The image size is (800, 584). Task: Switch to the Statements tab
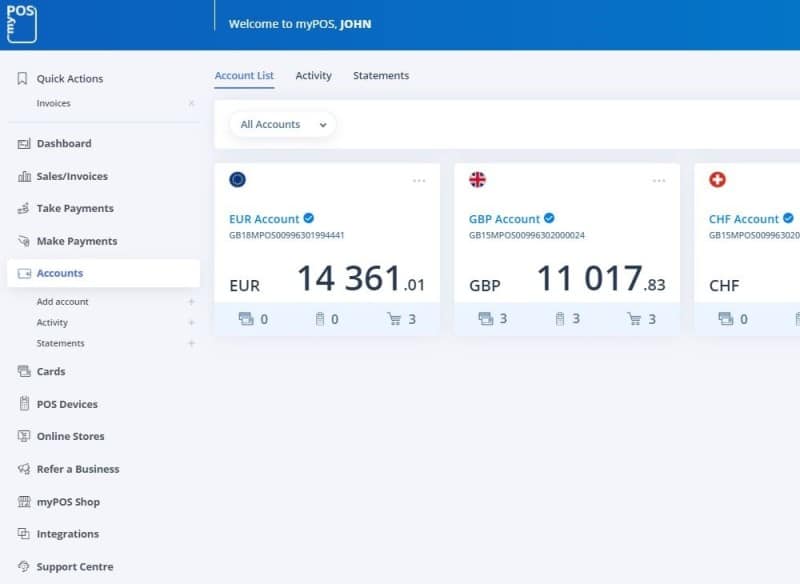pyautogui.click(x=380, y=76)
